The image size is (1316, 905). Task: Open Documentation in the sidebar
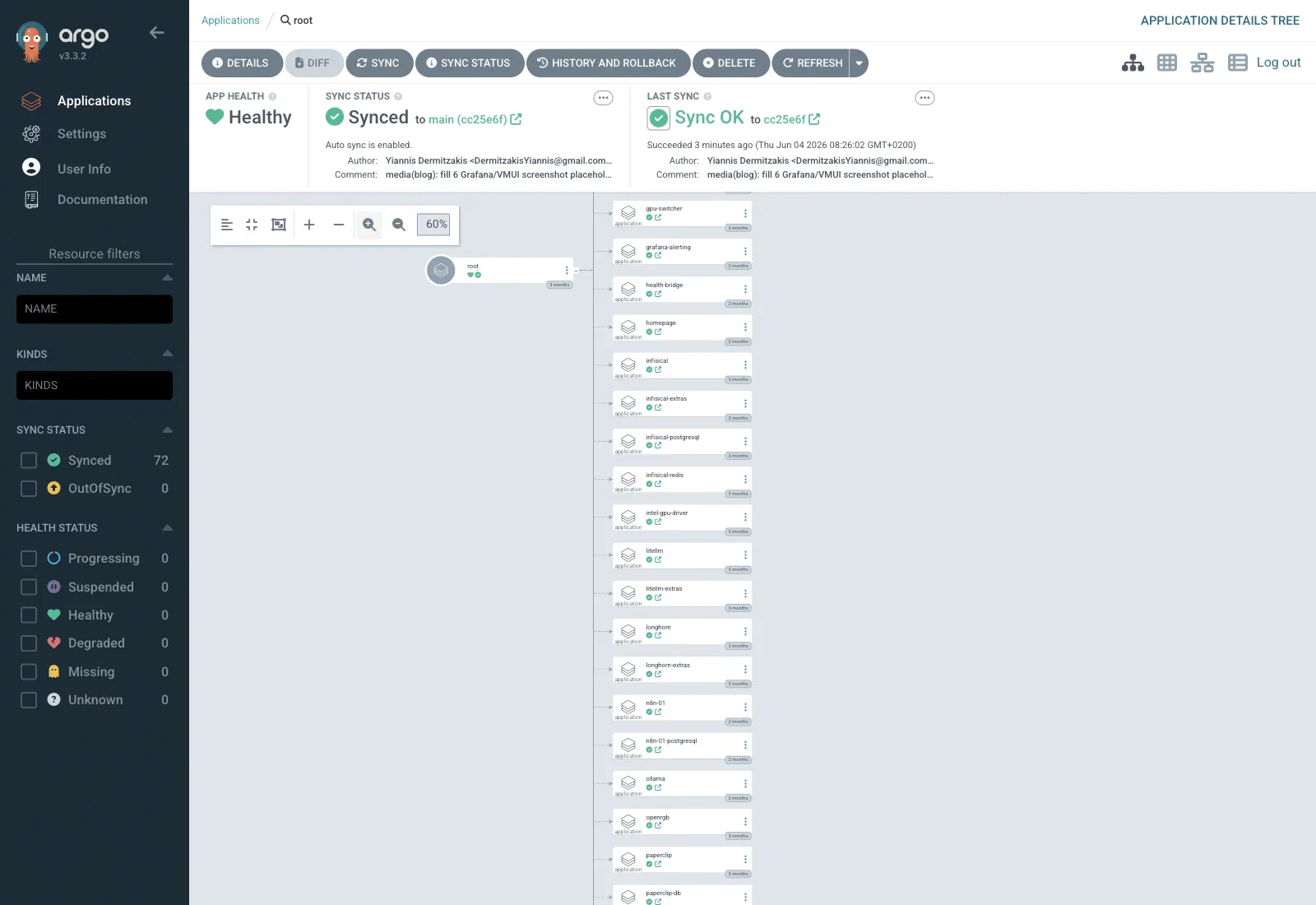[102, 200]
